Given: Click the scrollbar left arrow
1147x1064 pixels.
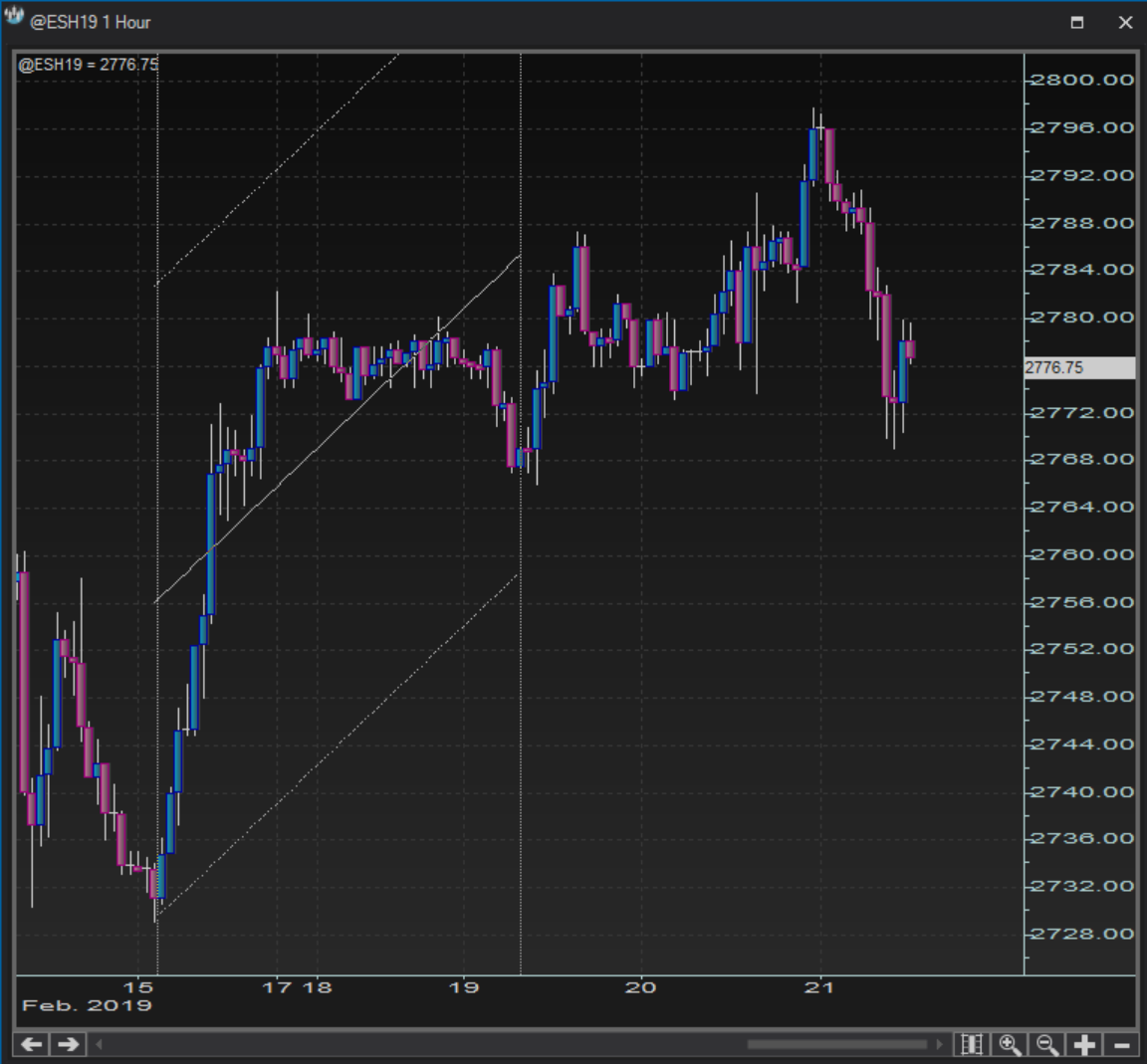Looking at the screenshot, I should click(x=100, y=1044).
